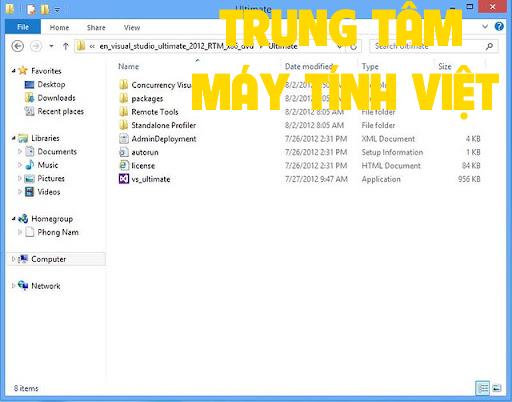The image size is (512, 402).
Task: Select the Remote Tools folder
Action: (155, 112)
